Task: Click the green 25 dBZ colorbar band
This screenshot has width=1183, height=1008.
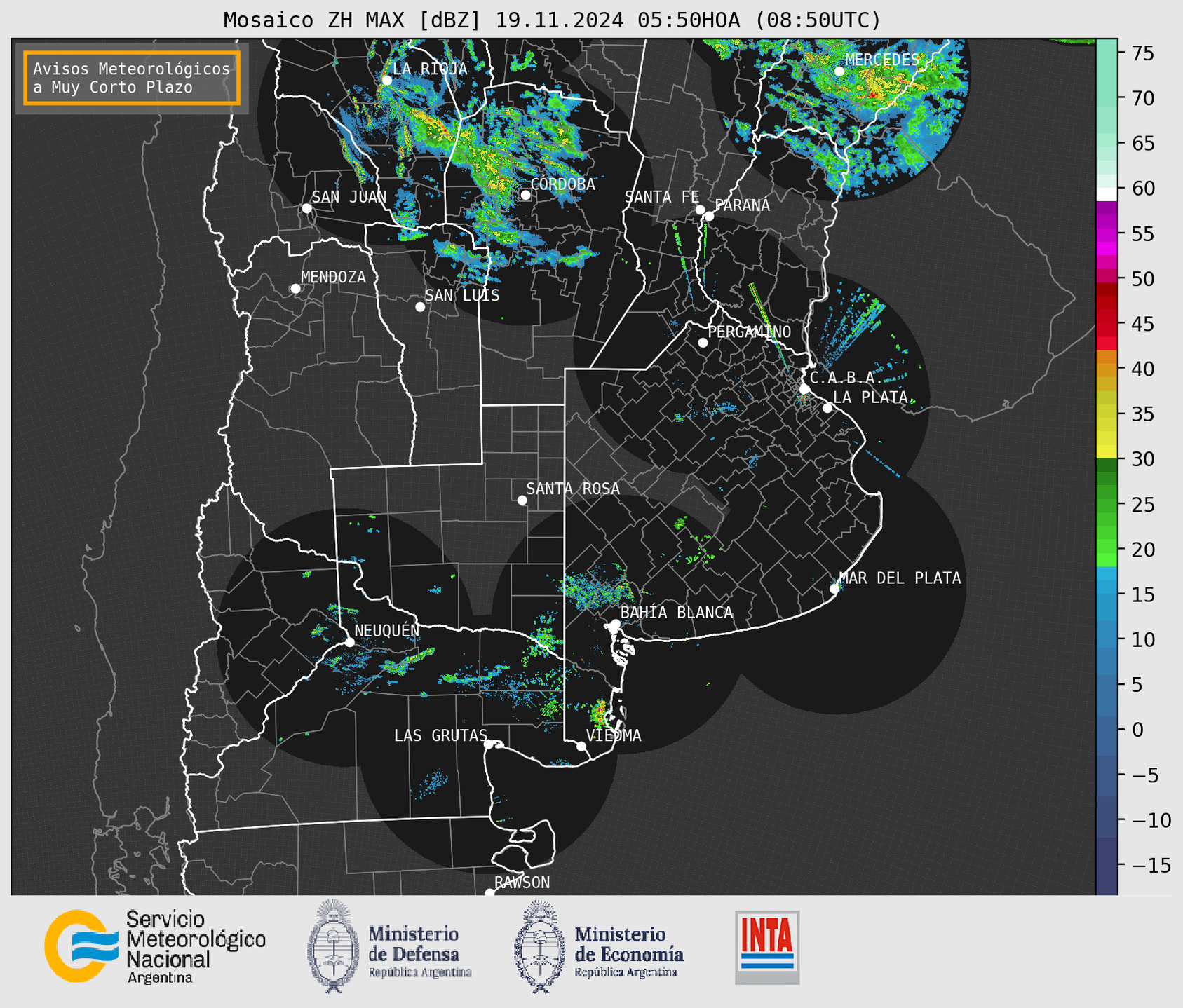Action: 1107,505
